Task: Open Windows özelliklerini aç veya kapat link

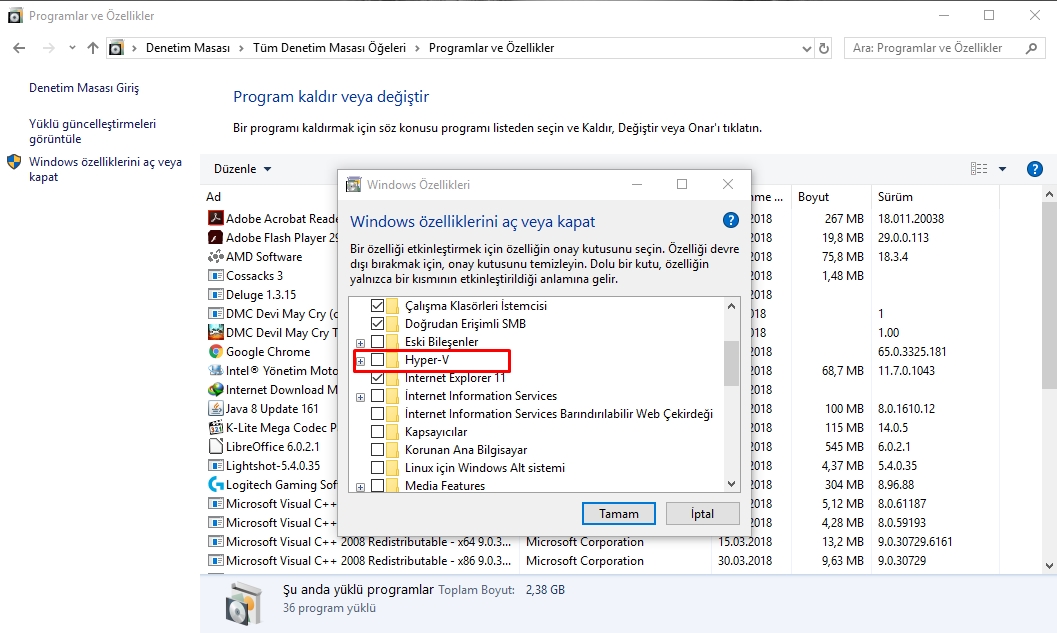Action: coord(105,169)
